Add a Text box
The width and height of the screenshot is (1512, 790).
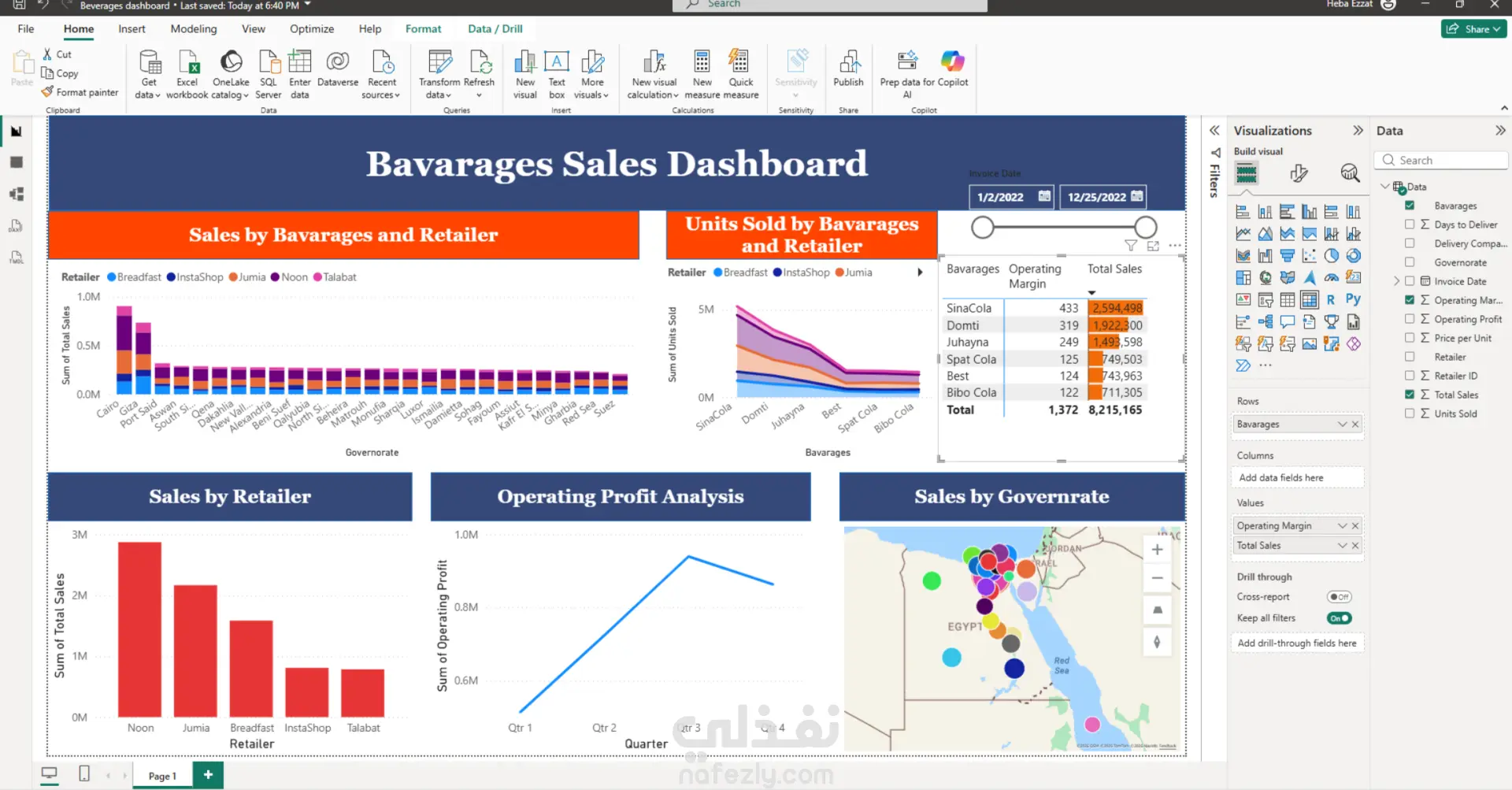[557, 74]
